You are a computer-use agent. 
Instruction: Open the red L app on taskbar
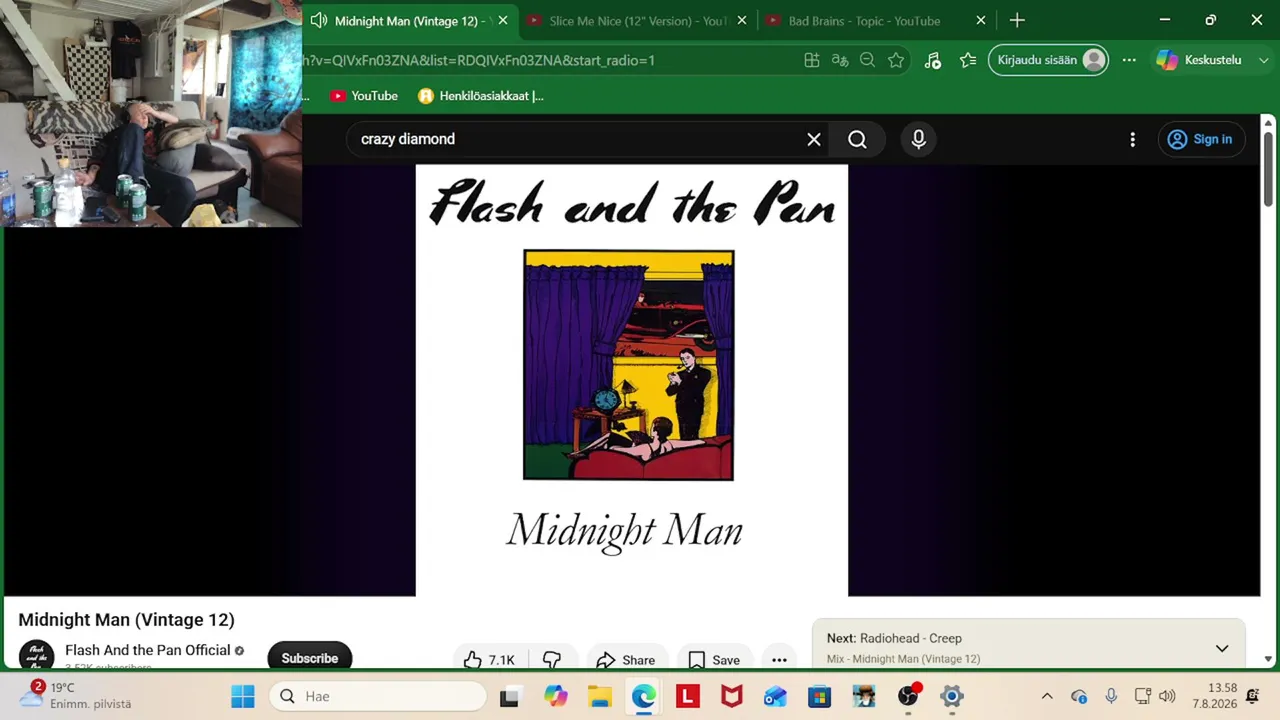point(688,696)
